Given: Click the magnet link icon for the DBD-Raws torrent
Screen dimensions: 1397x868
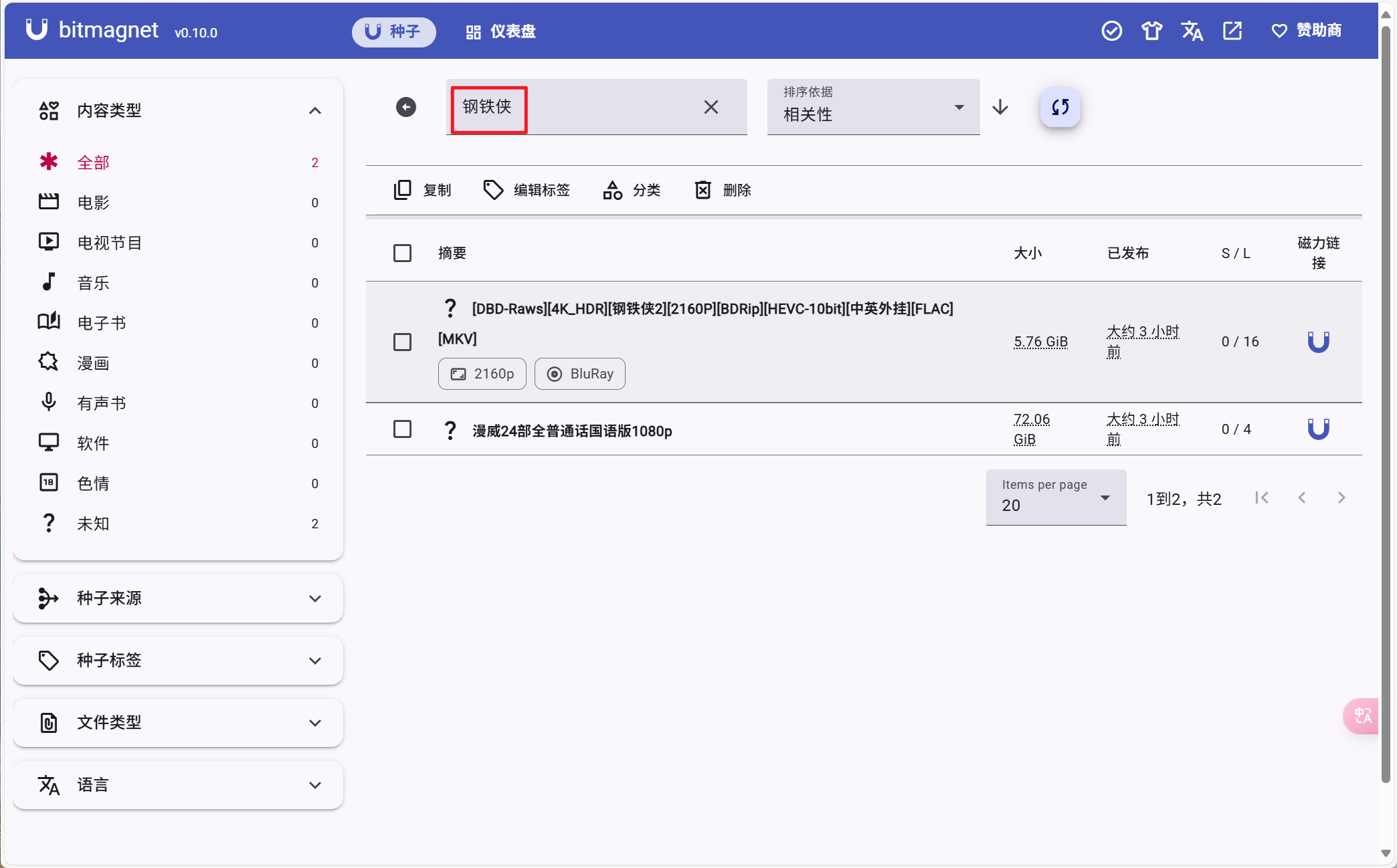Looking at the screenshot, I should click(x=1319, y=341).
